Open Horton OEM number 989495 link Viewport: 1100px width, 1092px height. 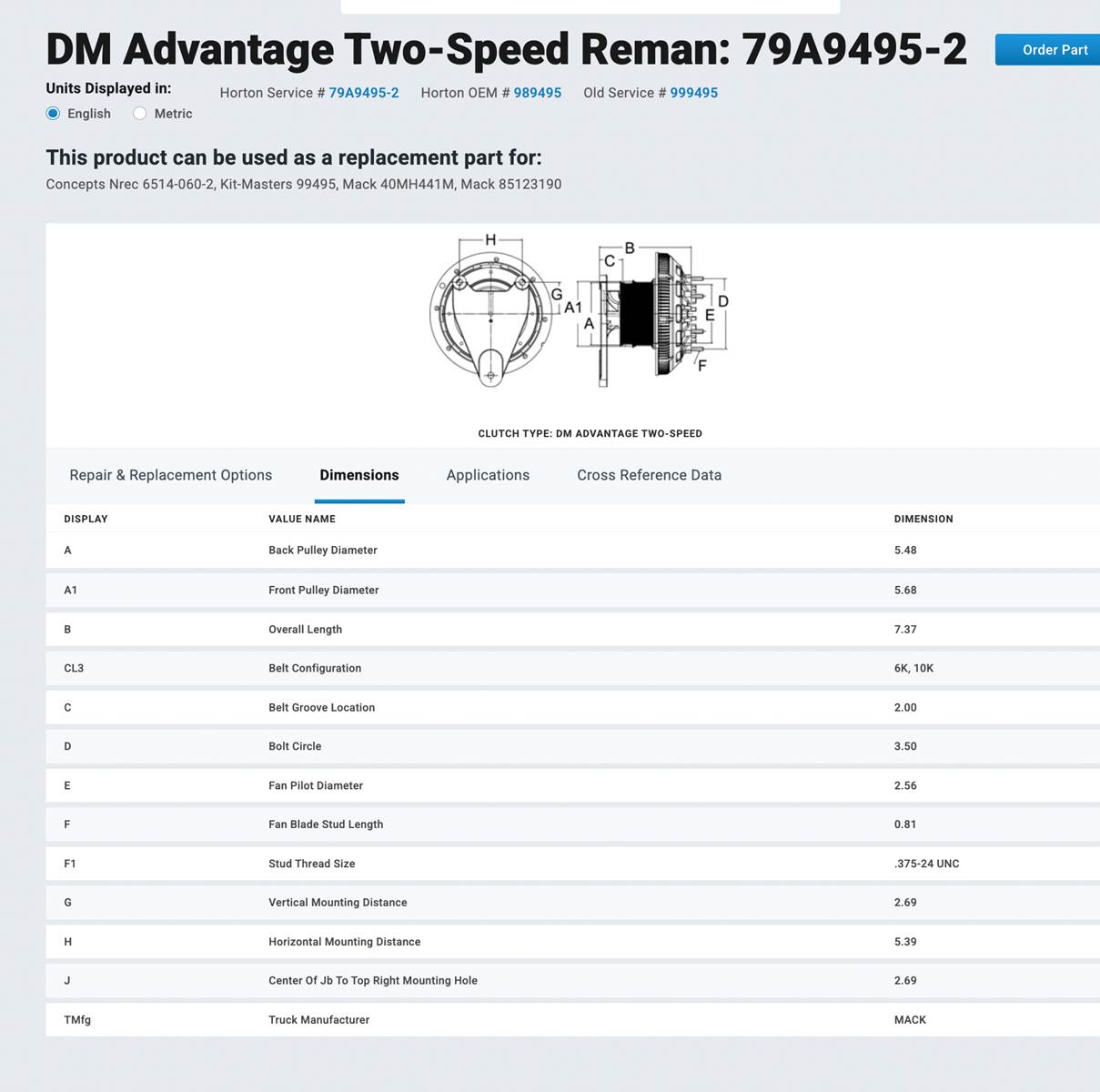pos(537,93)
